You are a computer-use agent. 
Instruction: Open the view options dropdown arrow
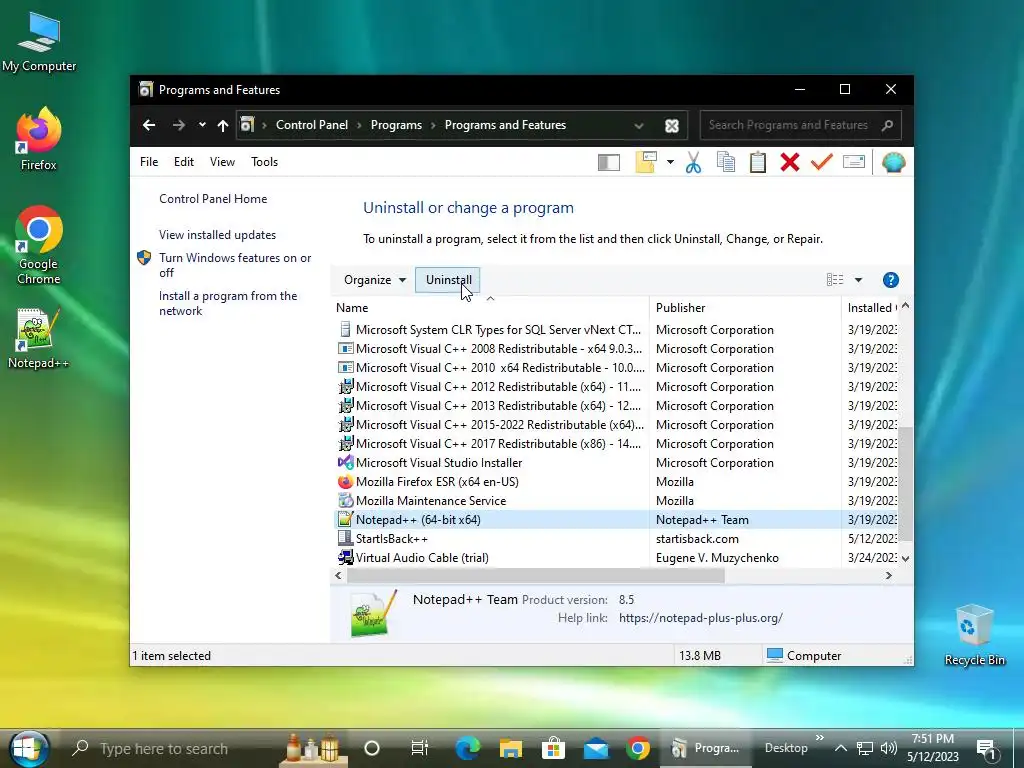coord(858,280)
